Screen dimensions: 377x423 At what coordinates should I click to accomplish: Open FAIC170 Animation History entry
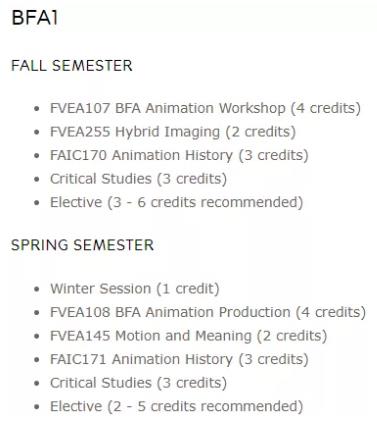[x=179, y=155]
